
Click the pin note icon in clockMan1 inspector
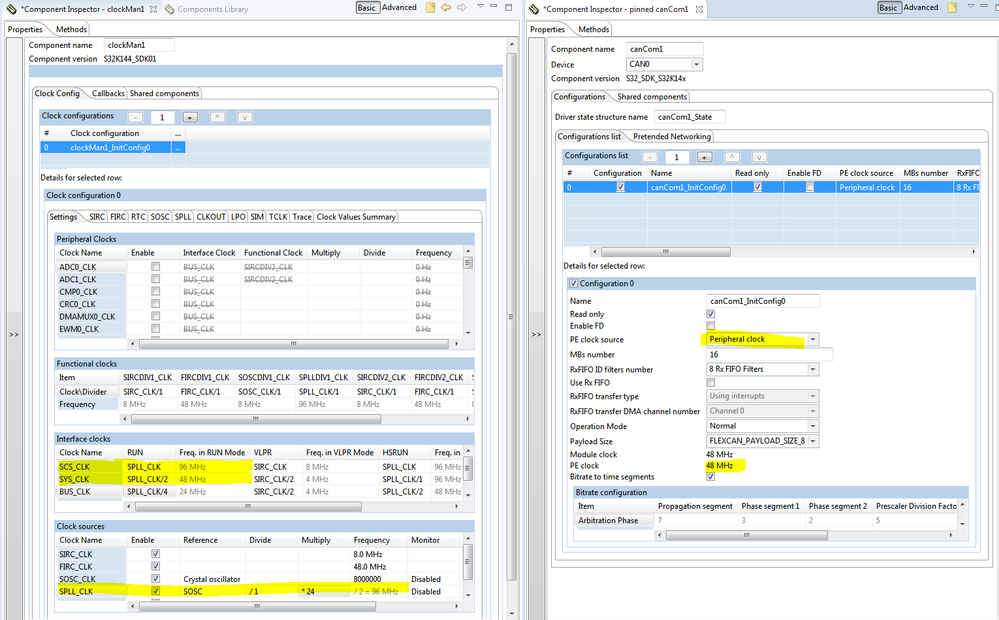(430, 8)
